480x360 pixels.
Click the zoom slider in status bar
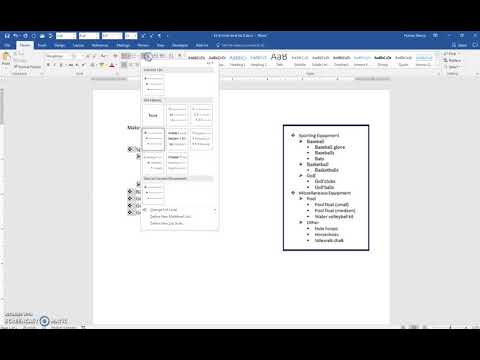click(x=451, y=327)
